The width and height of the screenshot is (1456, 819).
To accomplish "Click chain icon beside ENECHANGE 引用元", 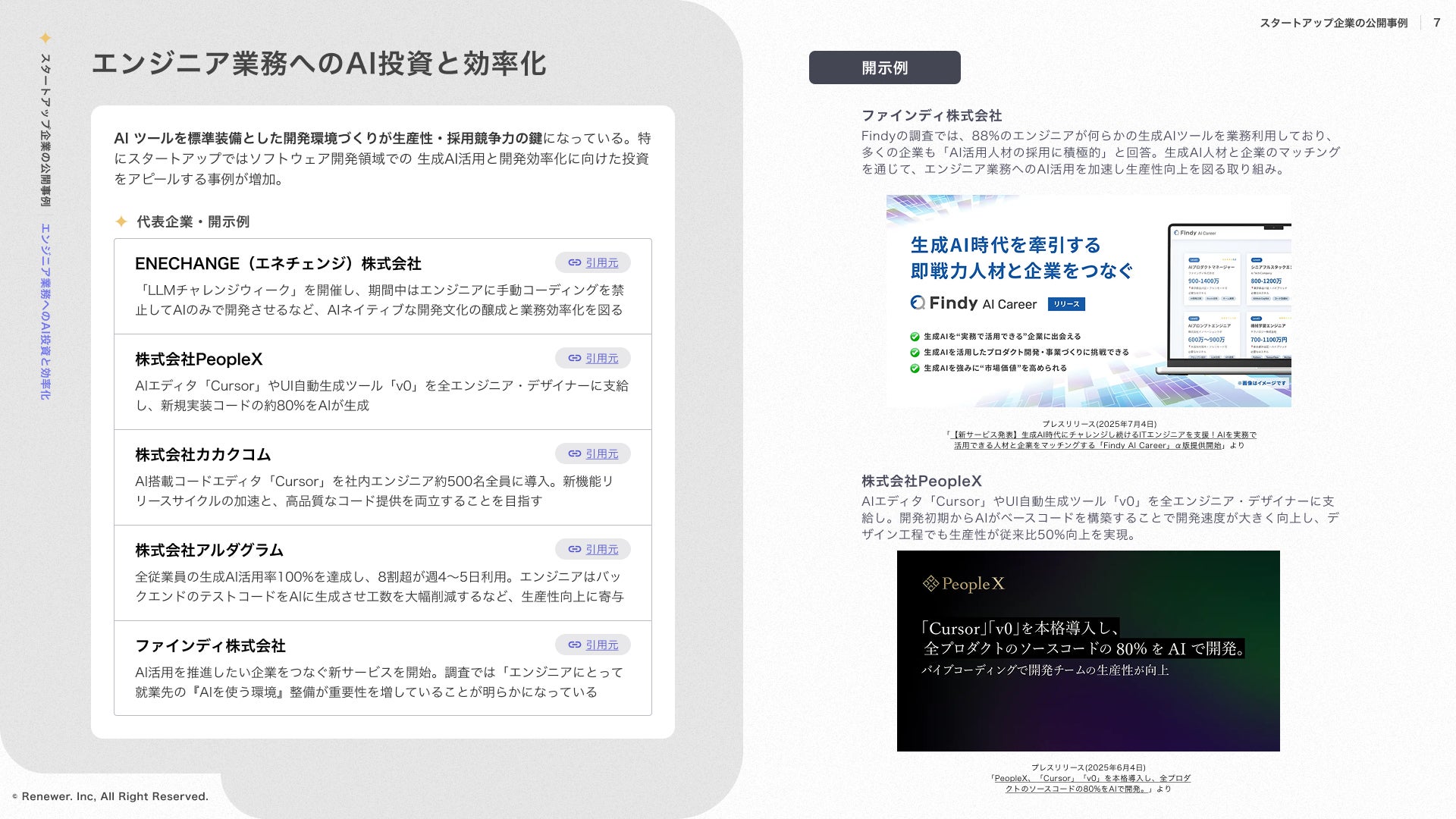I will 574,262.
